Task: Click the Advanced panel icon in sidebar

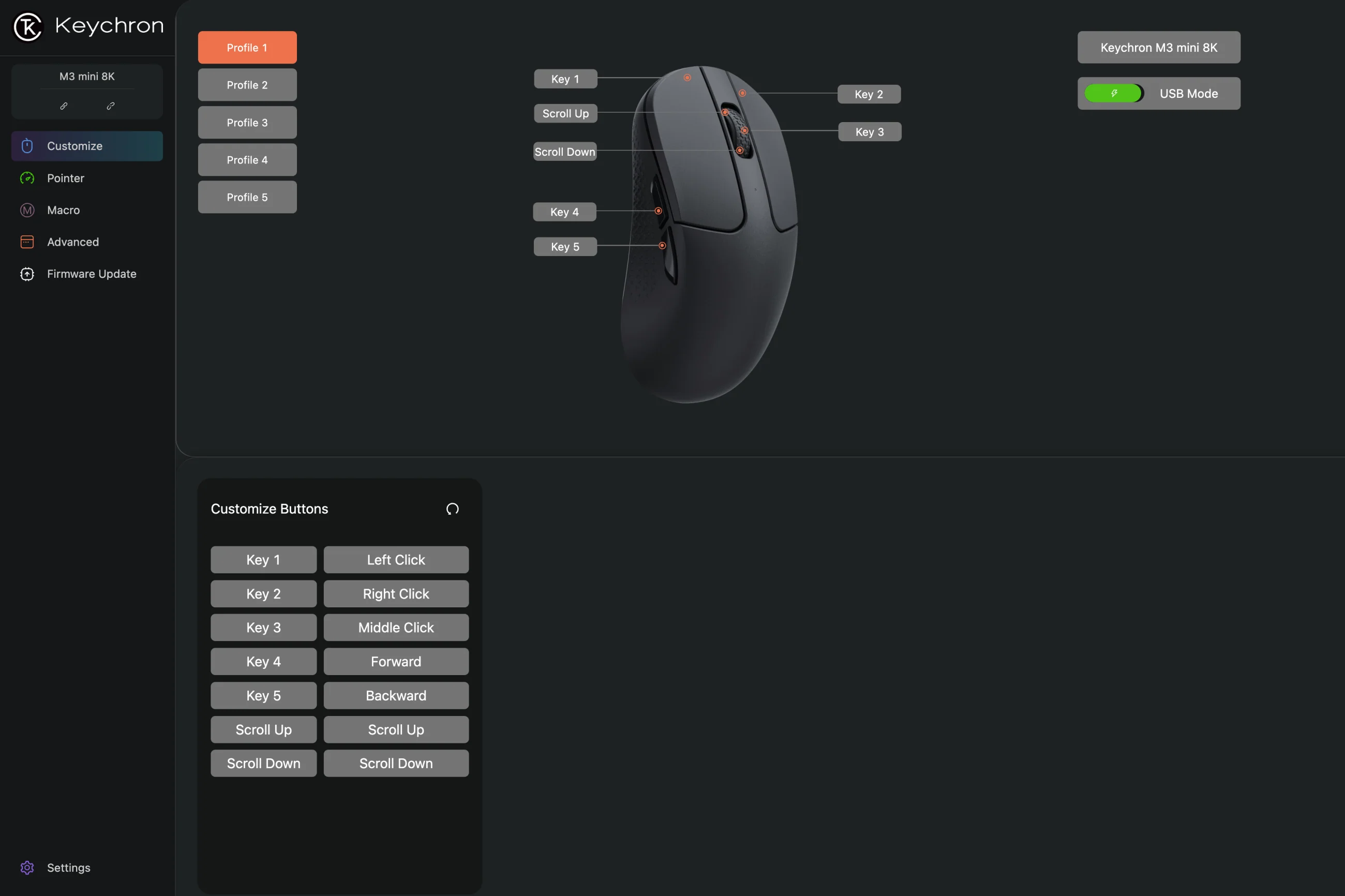Action: (27, 242)
